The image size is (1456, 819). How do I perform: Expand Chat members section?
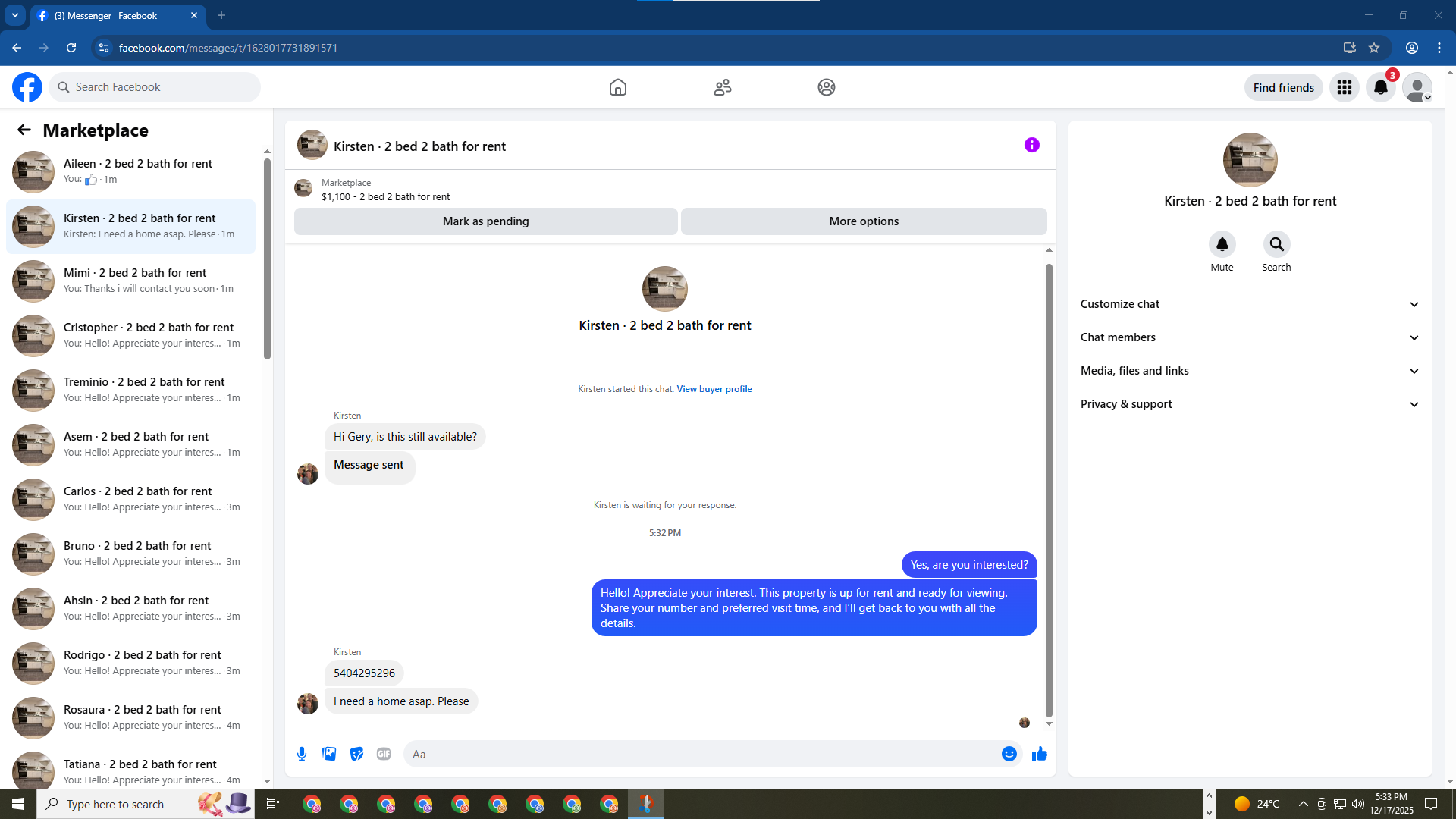(x=1250, y=337)
